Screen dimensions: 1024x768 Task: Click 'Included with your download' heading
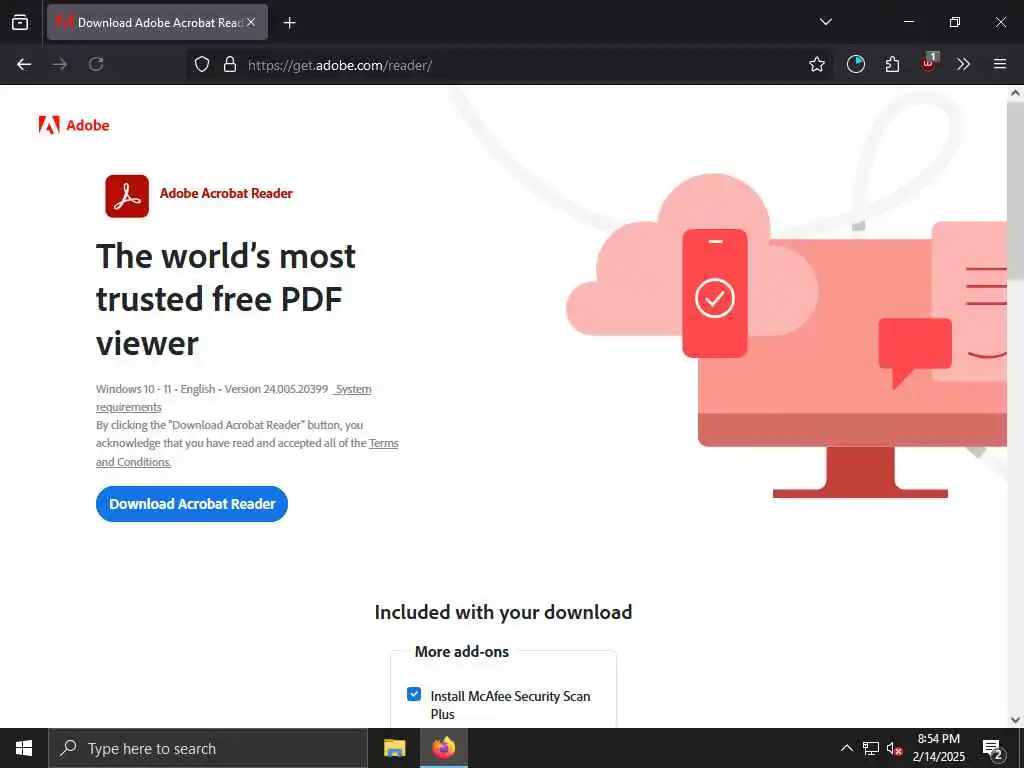click(504, 612)
